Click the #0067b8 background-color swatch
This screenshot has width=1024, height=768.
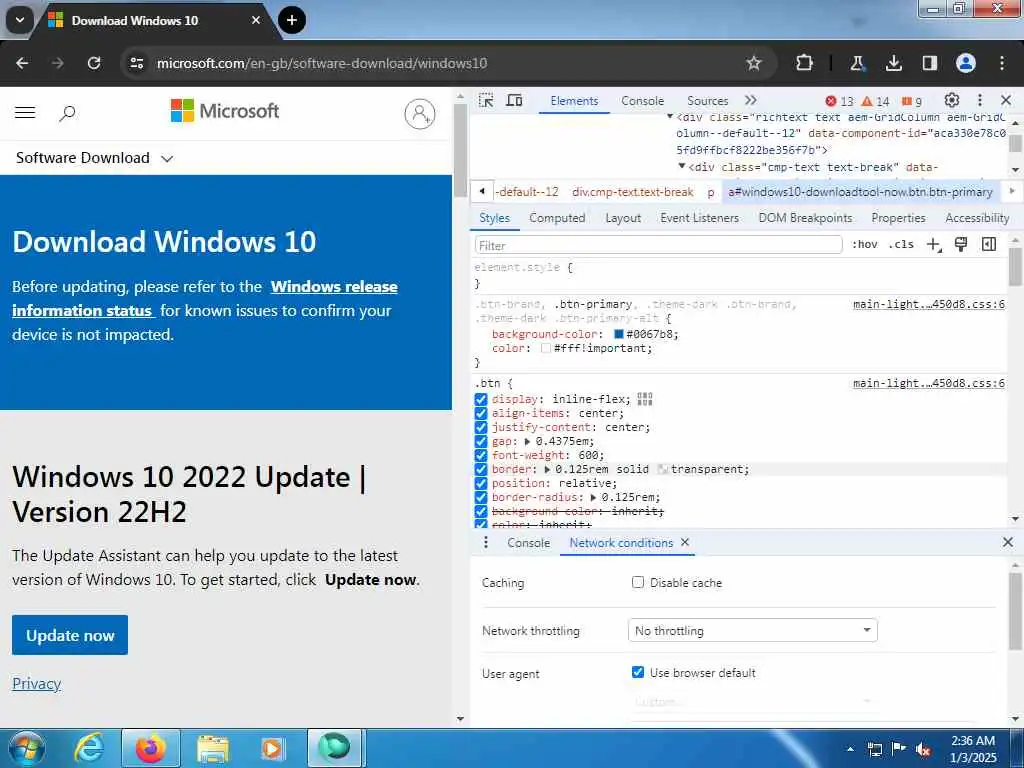[x=618, y=334]
